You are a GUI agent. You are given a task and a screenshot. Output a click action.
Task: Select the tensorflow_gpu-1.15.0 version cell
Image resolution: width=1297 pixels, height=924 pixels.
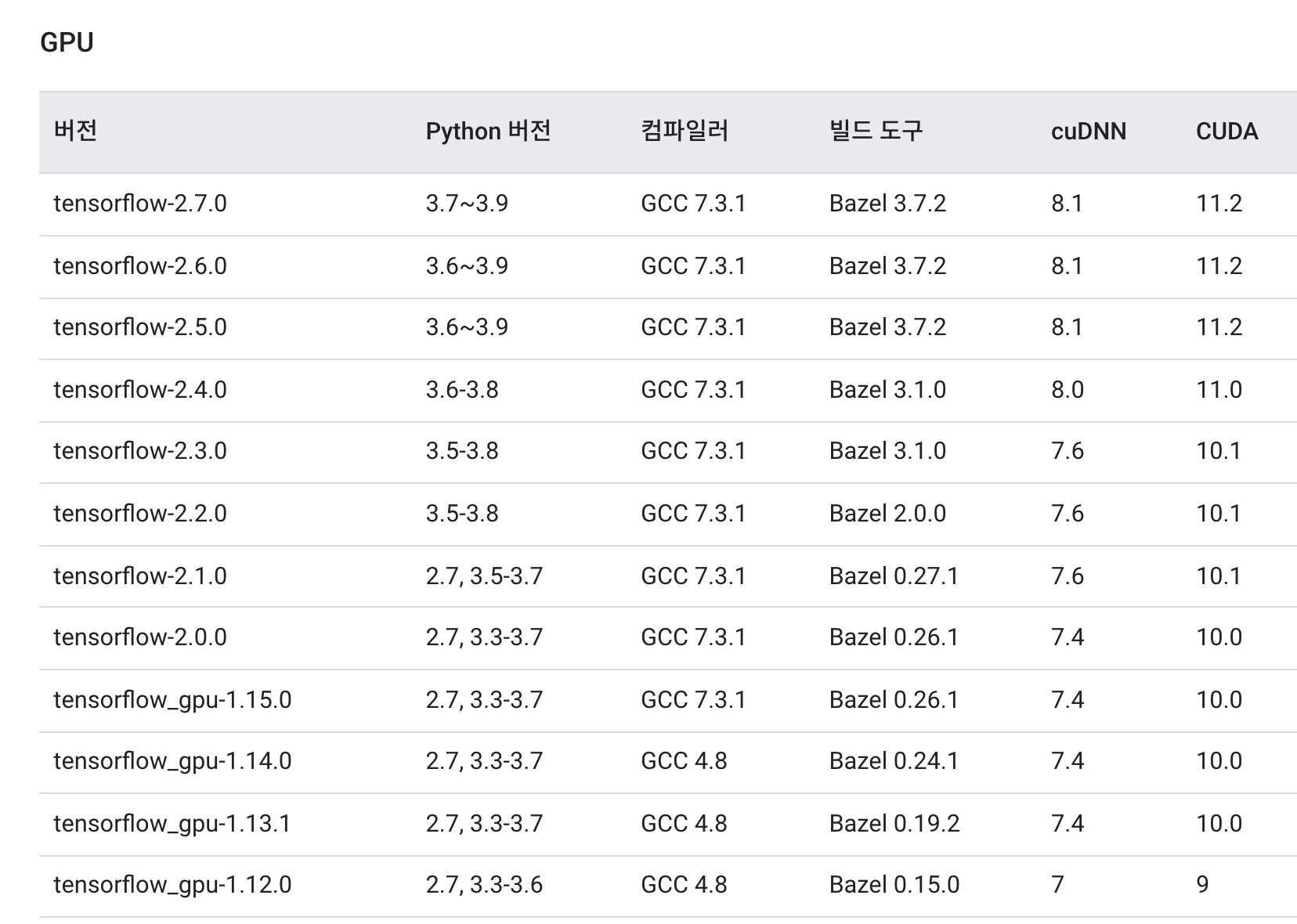coord(172,700)
